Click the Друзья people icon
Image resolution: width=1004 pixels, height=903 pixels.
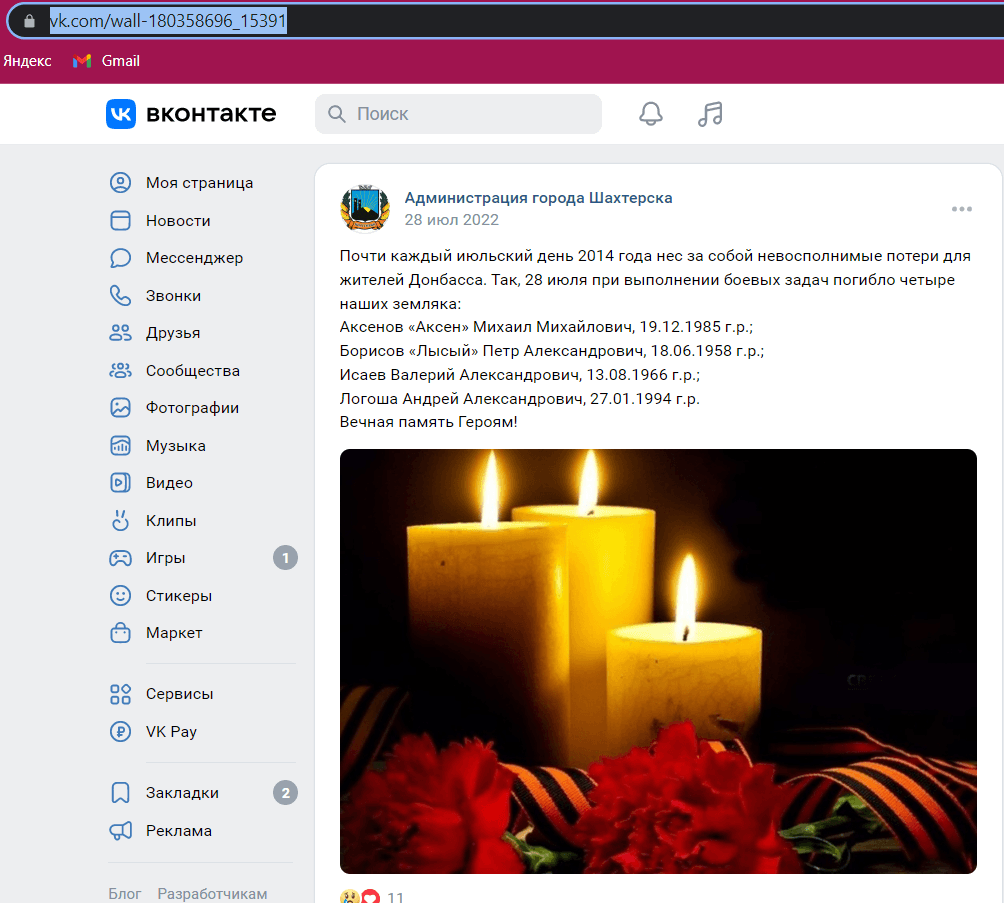120,333
